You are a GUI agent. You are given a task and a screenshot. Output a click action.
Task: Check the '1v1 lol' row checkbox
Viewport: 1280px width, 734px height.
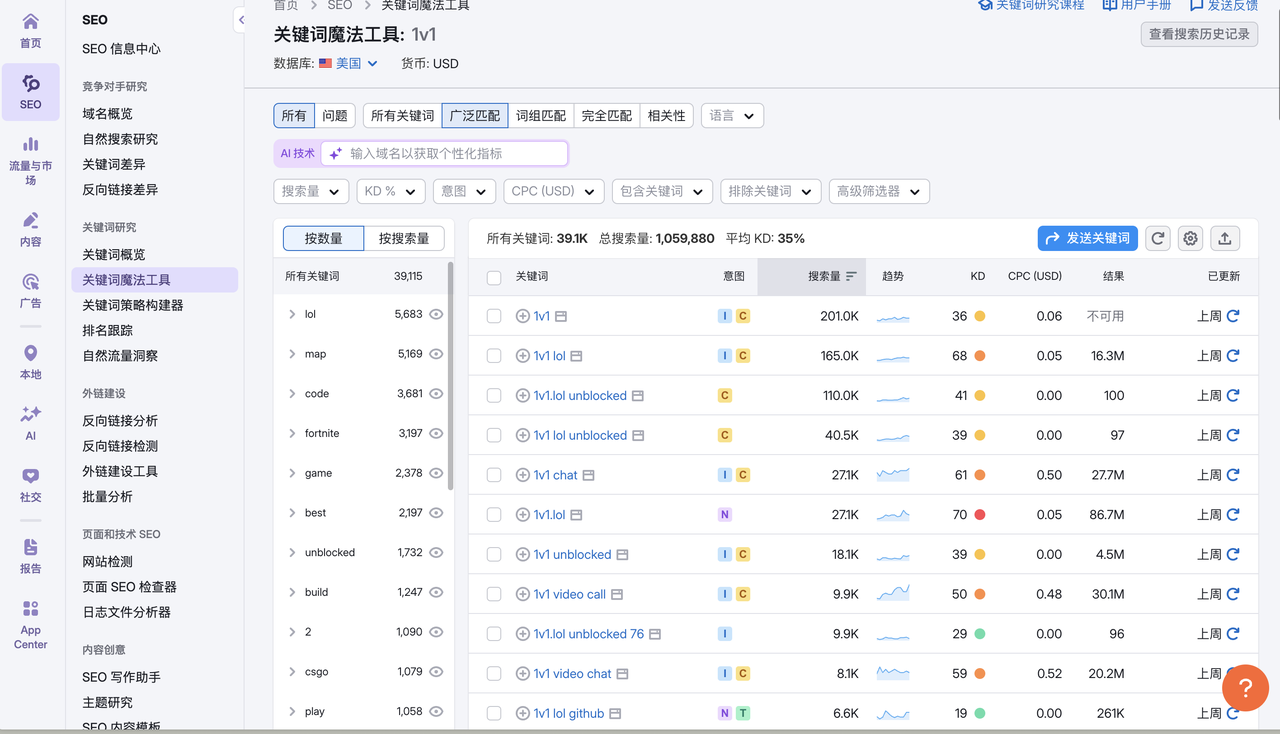tap(494, 356)
